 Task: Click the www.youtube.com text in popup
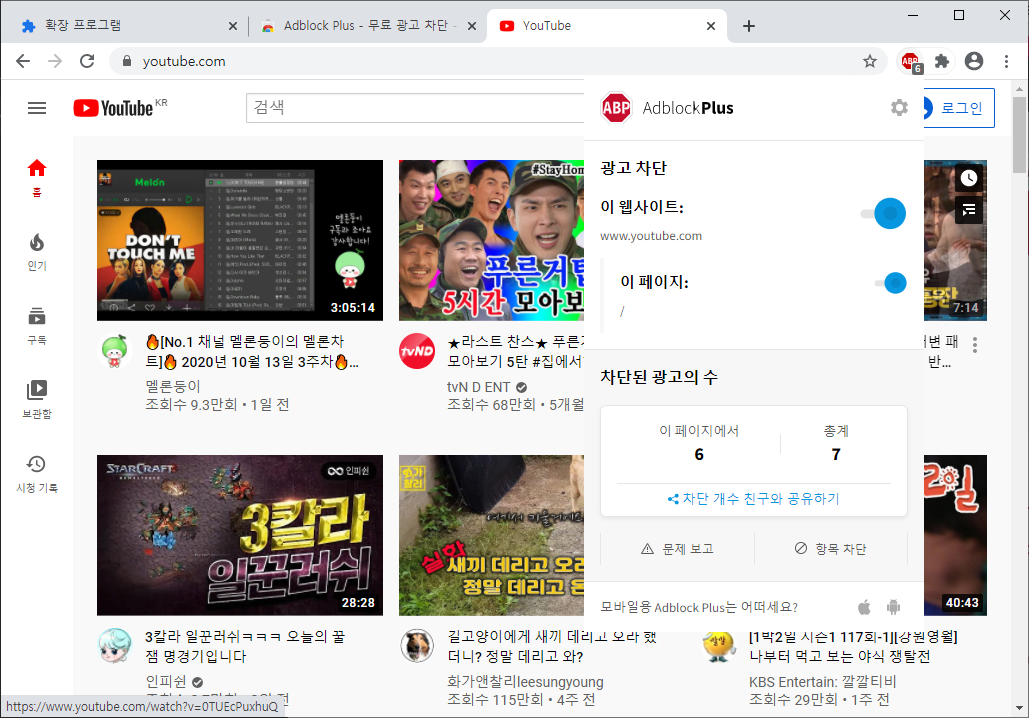[x=651, y=236]
